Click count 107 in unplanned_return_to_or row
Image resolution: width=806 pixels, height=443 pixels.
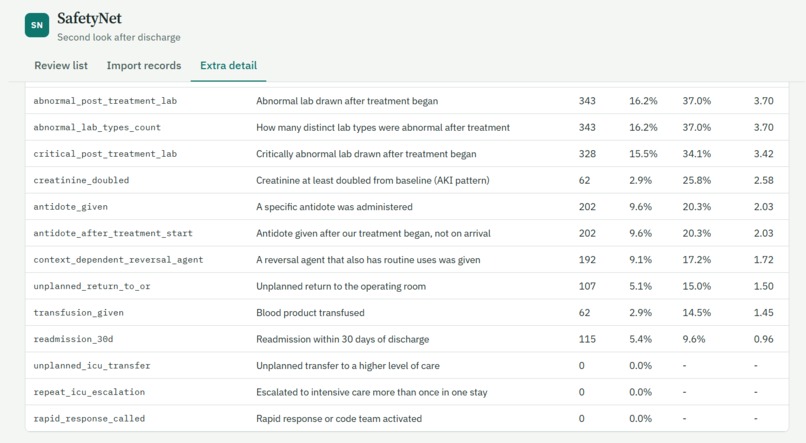coord(587,286)
